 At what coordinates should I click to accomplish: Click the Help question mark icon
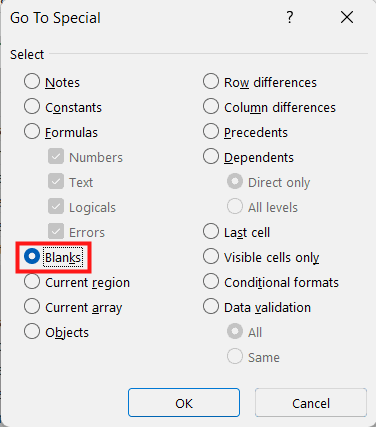point(290,17)
